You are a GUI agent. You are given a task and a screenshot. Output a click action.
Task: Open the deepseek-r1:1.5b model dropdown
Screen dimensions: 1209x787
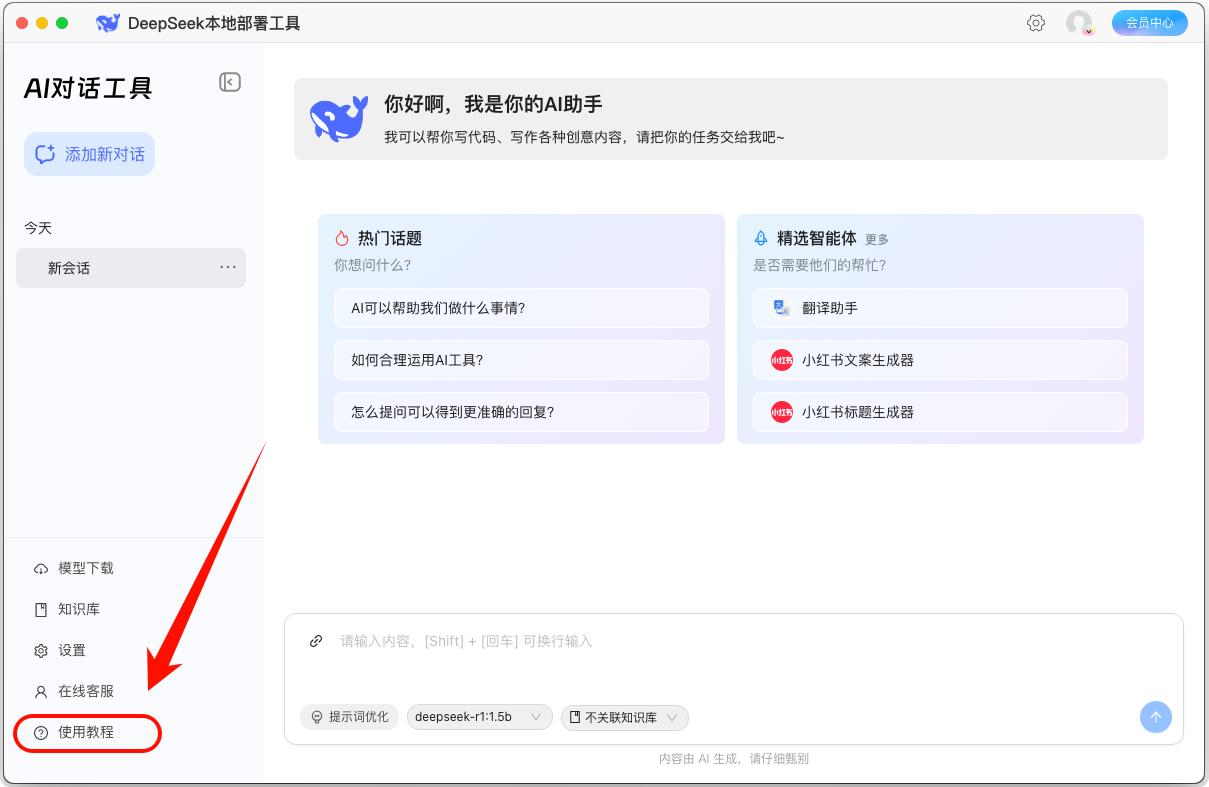pos(479,717)
